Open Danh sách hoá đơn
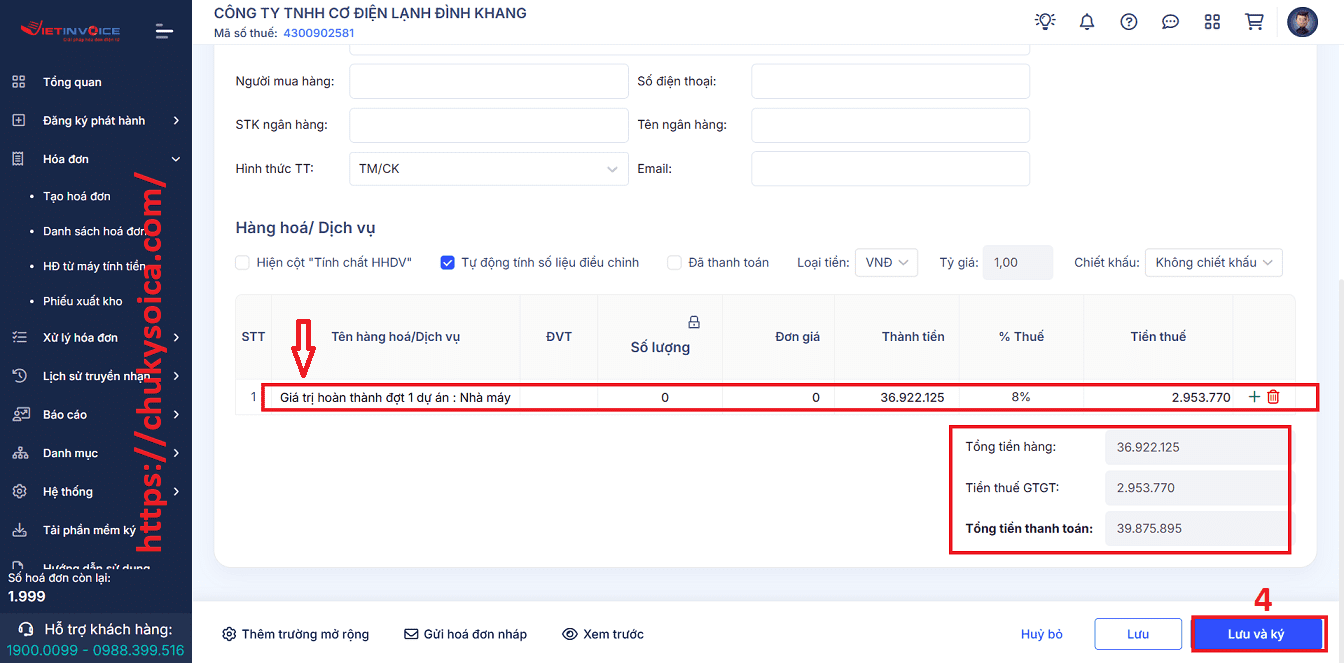 pos(94,231)
